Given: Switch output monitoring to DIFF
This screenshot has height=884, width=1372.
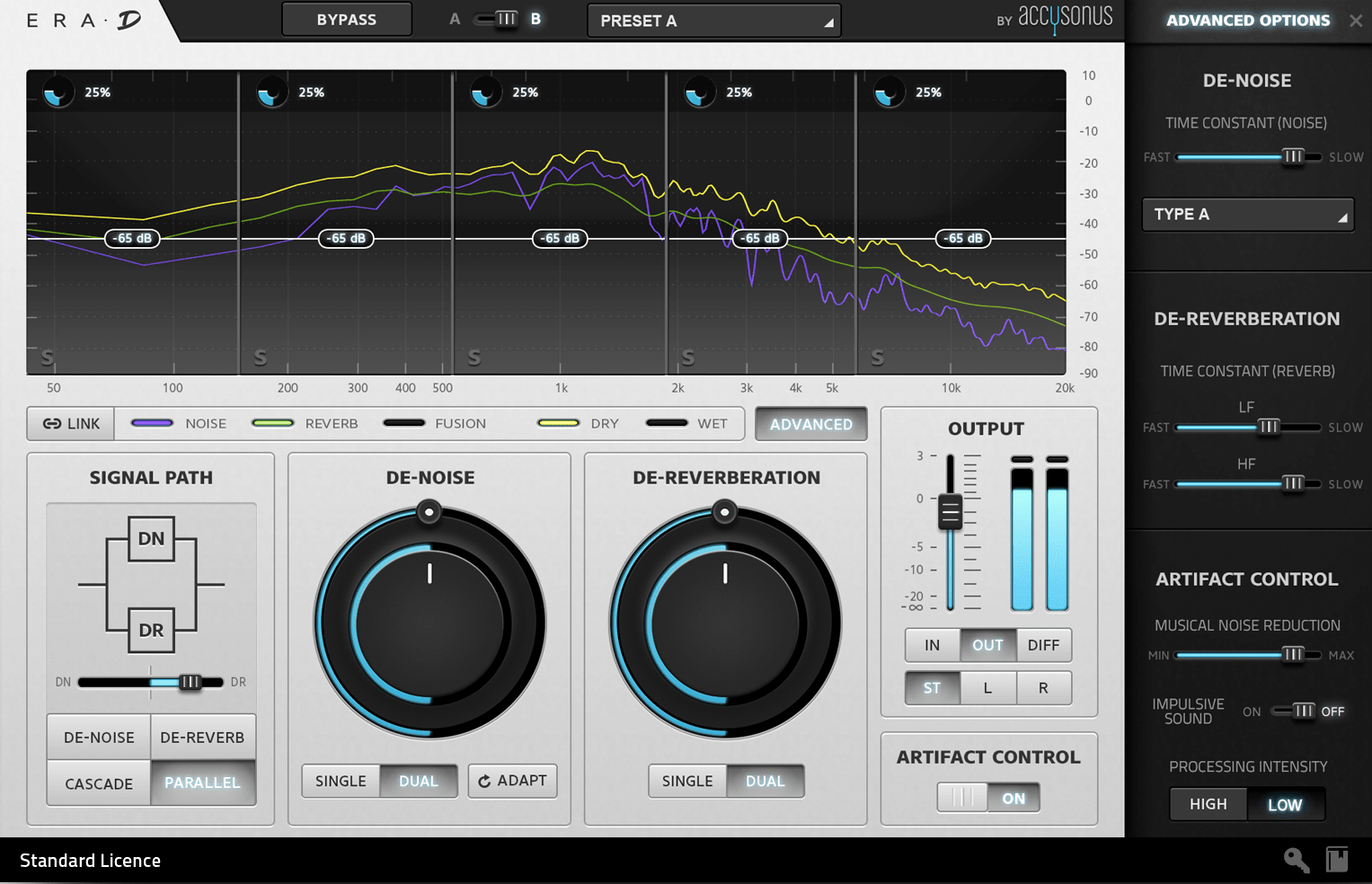Looking at the screenshot, I should [1043, 645].
